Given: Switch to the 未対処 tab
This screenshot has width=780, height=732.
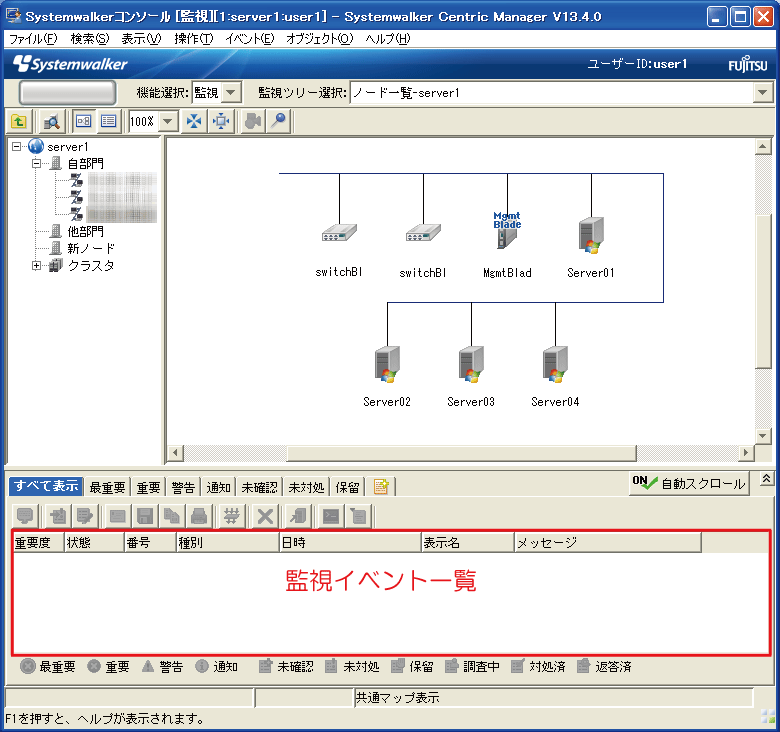Looking at the screenshot, I should [306, 487].
